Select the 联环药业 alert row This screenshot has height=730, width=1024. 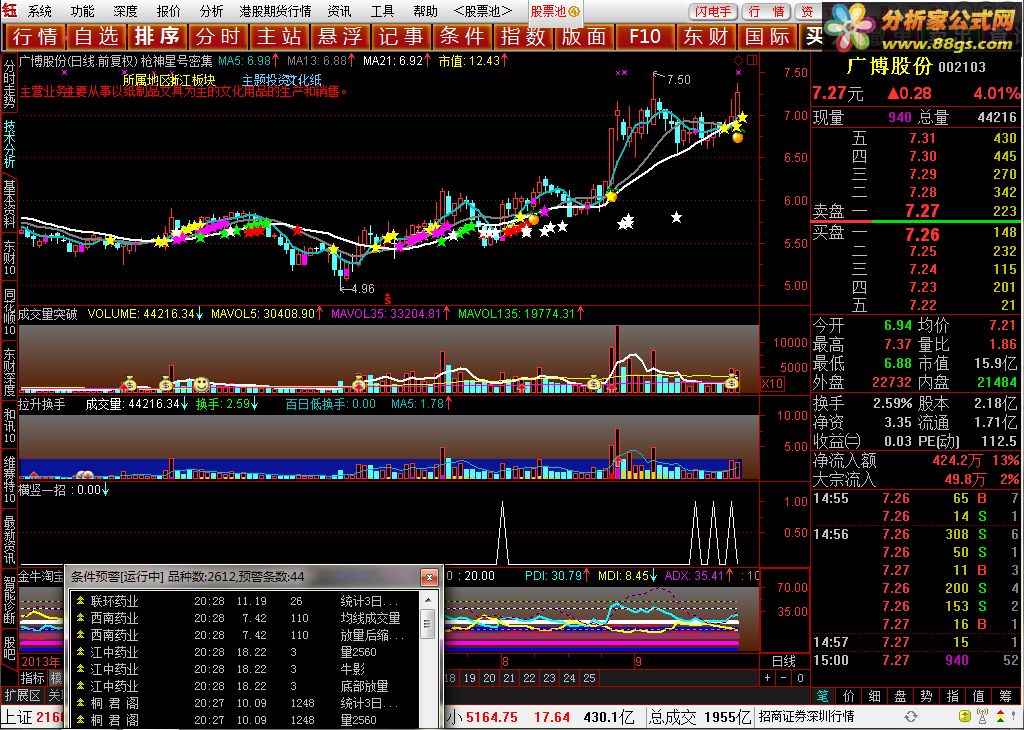pyautogui.click(x=245, y=601)
